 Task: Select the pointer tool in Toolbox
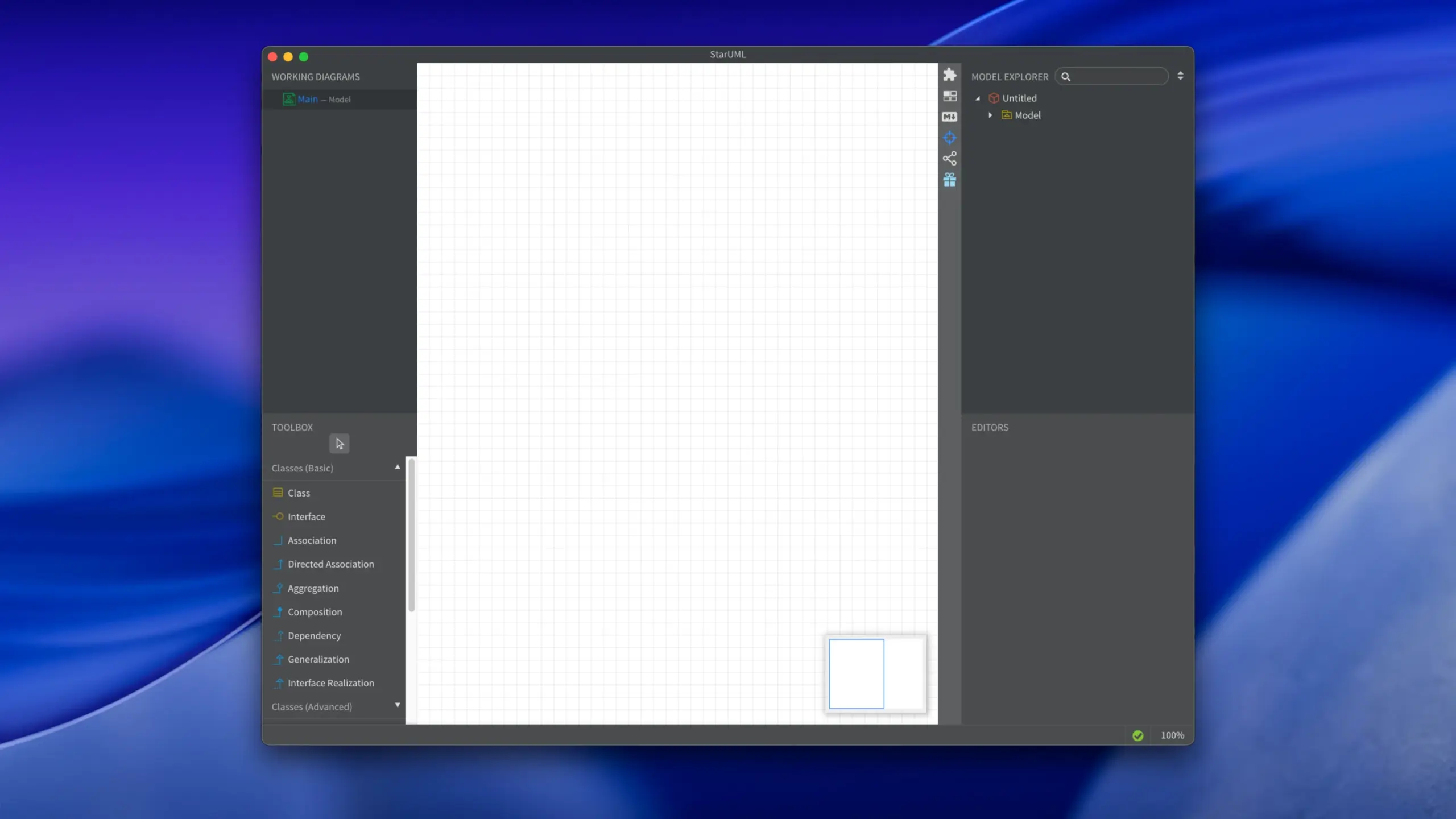[339, 444]
